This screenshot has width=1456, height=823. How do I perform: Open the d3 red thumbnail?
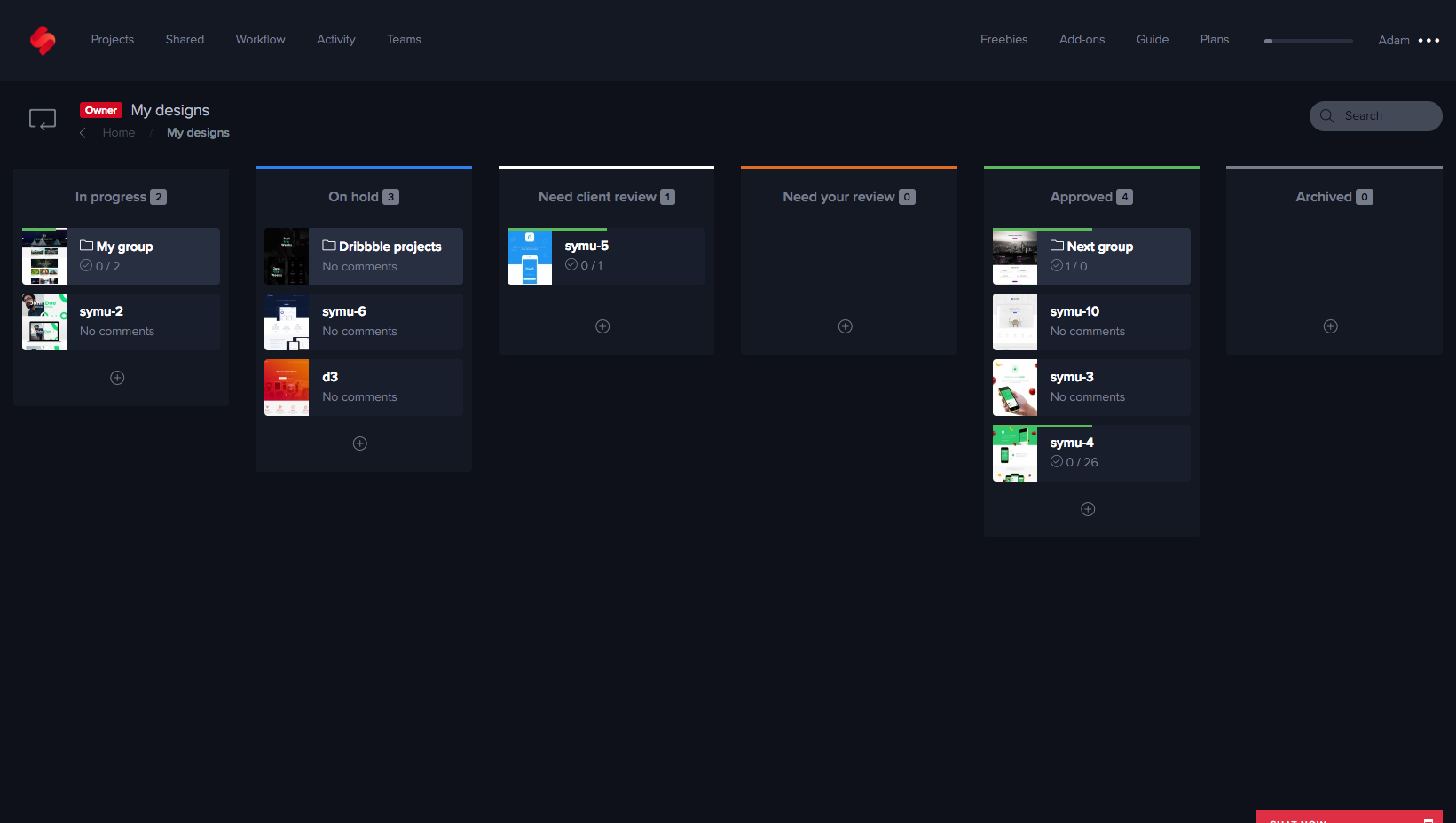click(287, 388)
